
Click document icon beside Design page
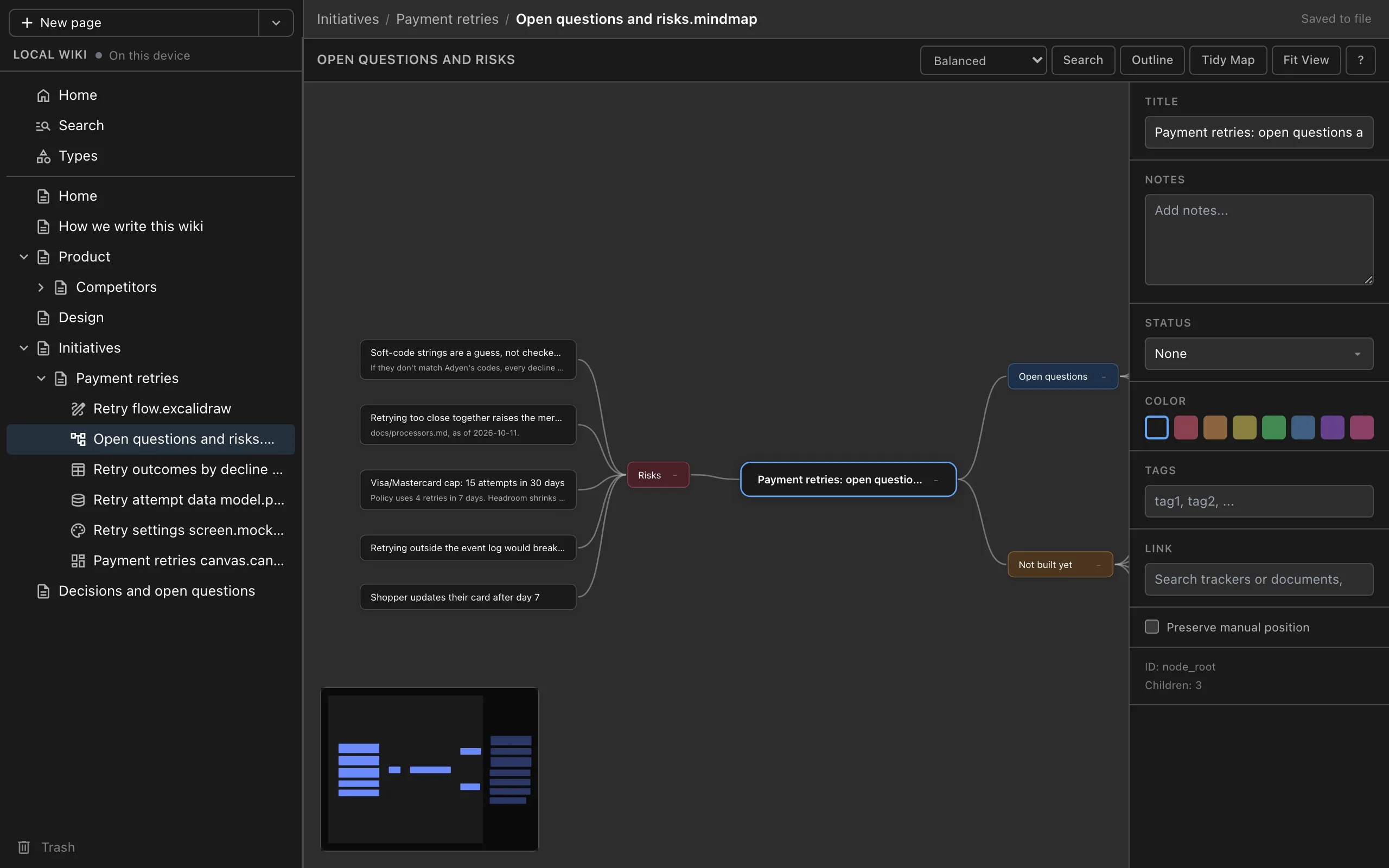pyautogui.click(x=43, y=318)
